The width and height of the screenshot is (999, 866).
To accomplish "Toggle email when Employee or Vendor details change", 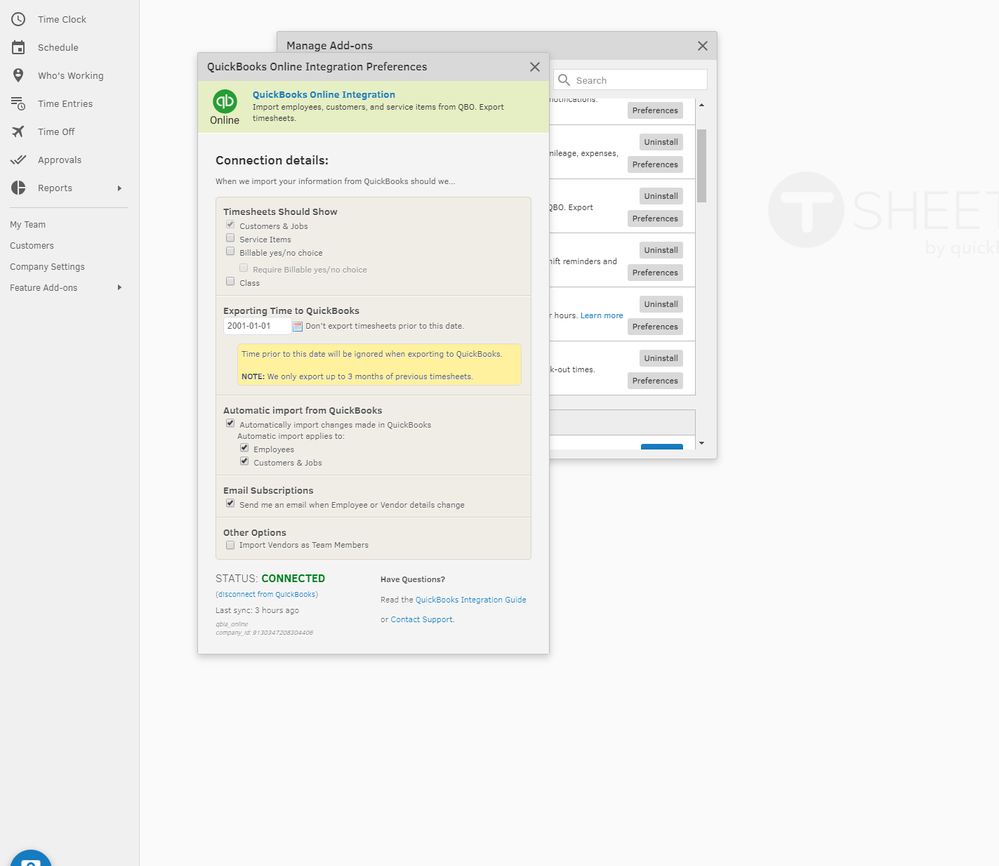I will pyautogui.click(x=230, y=503).
